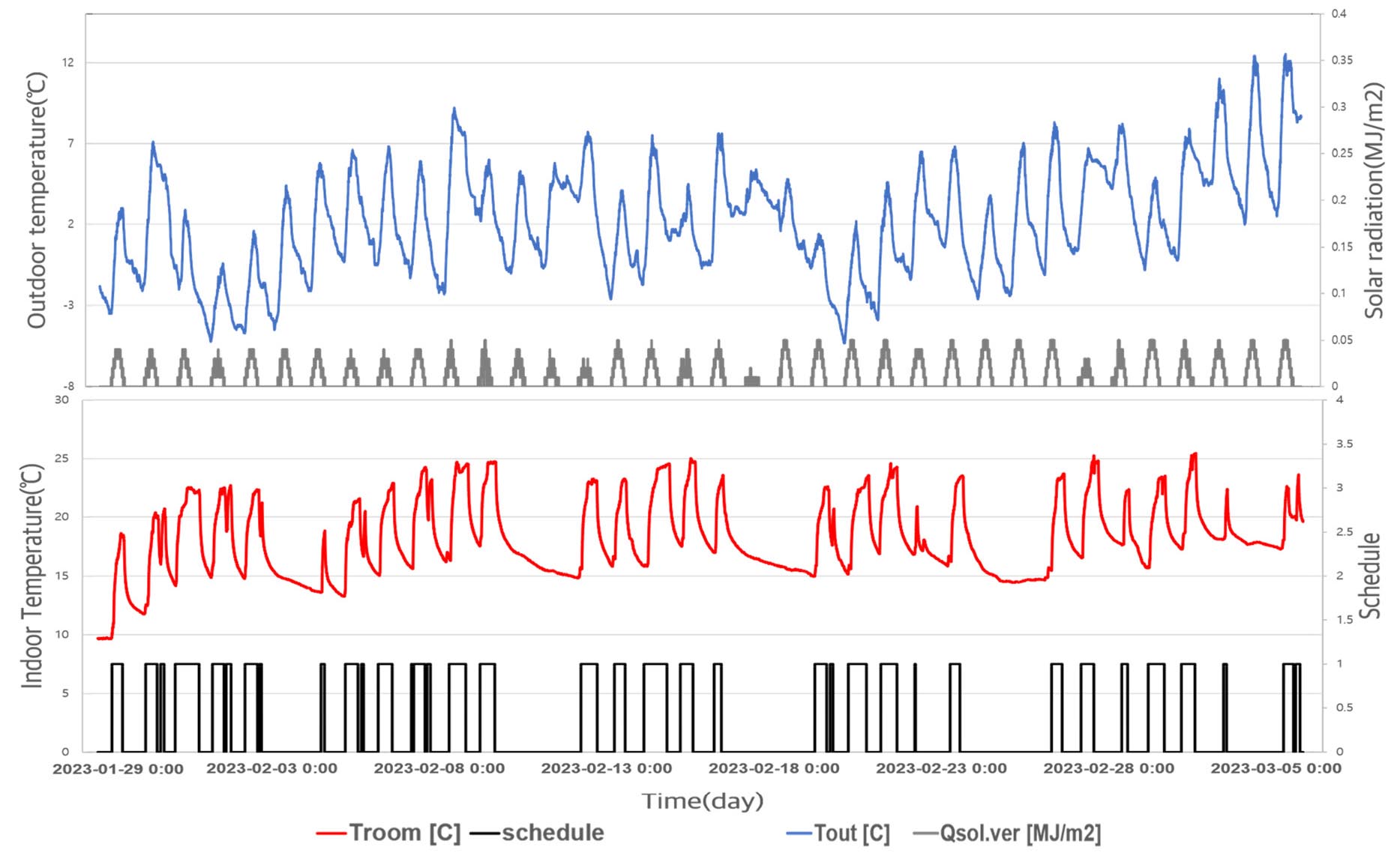Screen dimensions: 1400x859
Task: Select the Solar radiation axis title
Action: coord(1373,200)
